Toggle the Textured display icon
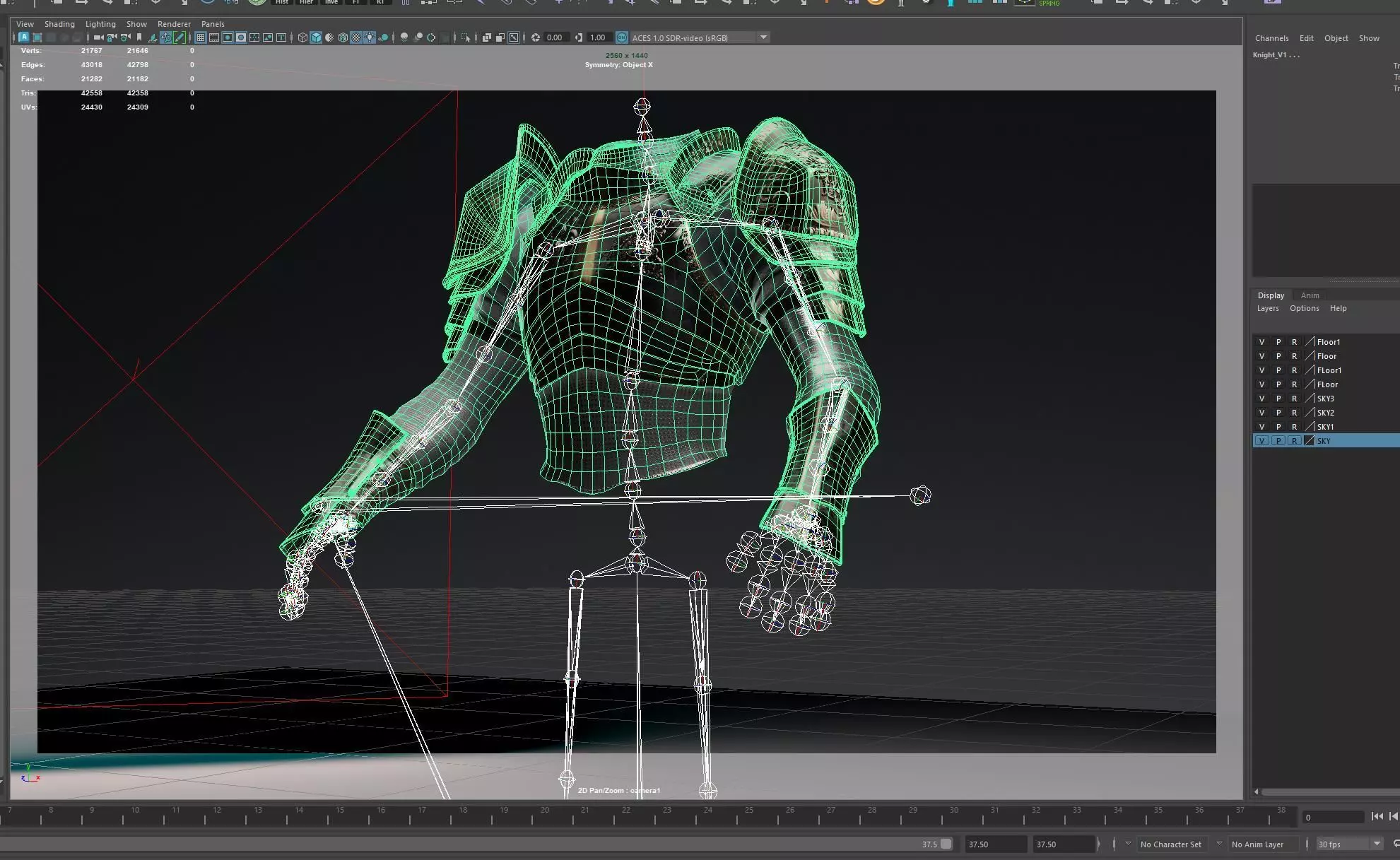The width and height of the screenshot is (1400, 860). [x=356, y=37]
